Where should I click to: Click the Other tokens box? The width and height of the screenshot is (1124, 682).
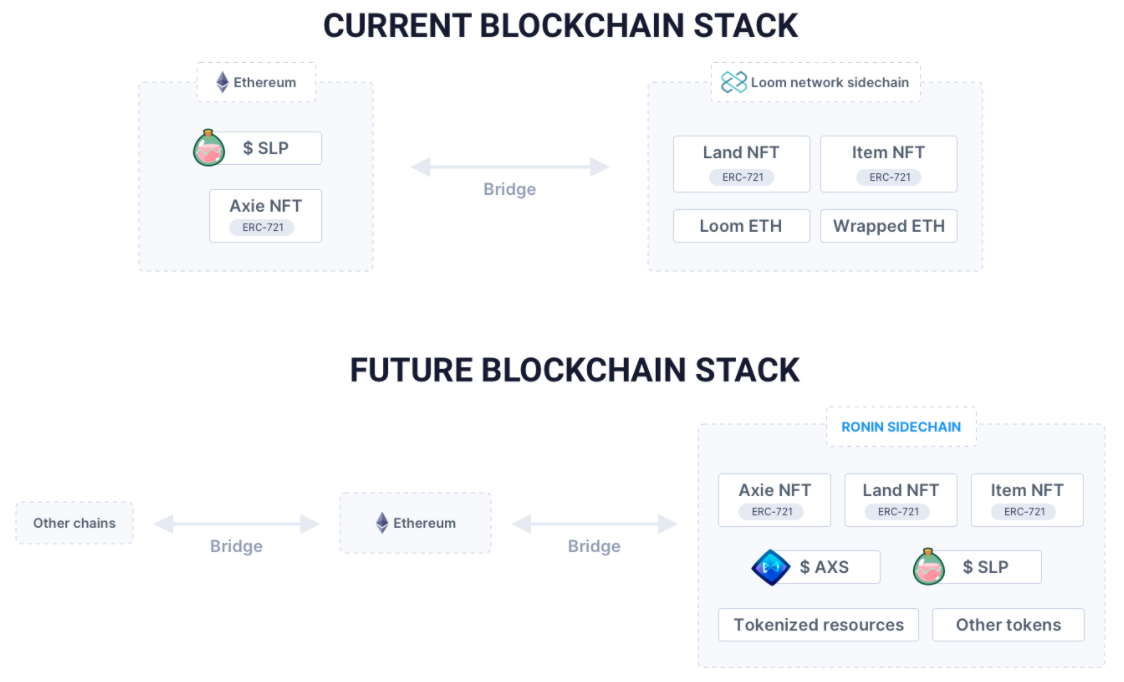[1009, 625]
